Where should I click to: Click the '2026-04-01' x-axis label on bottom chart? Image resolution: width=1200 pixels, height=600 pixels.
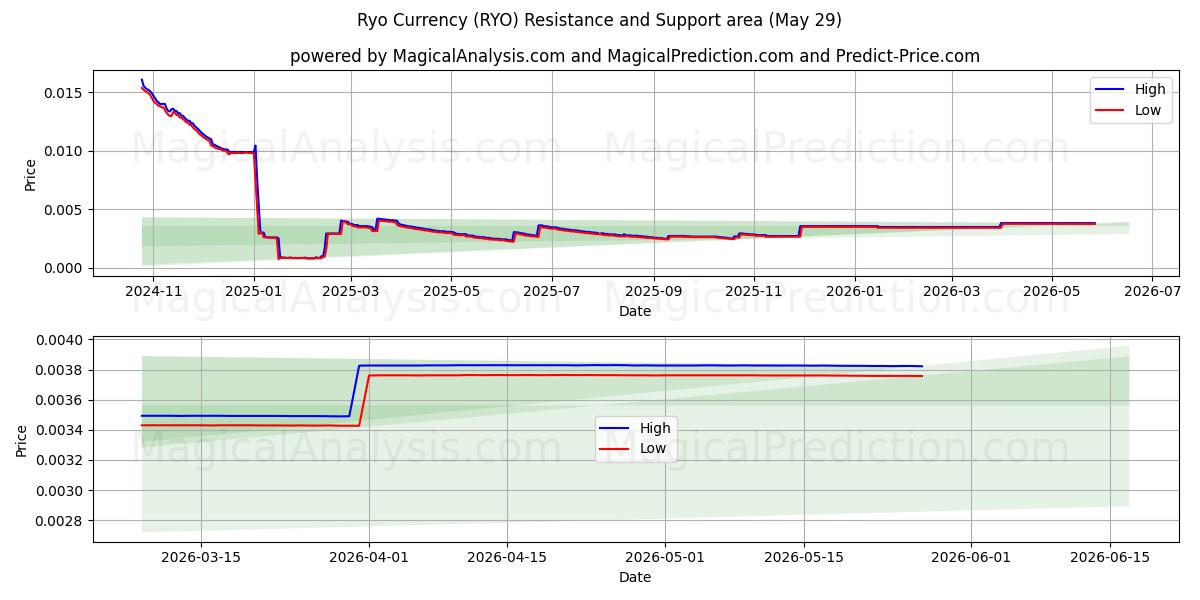[x=369, y=558]
